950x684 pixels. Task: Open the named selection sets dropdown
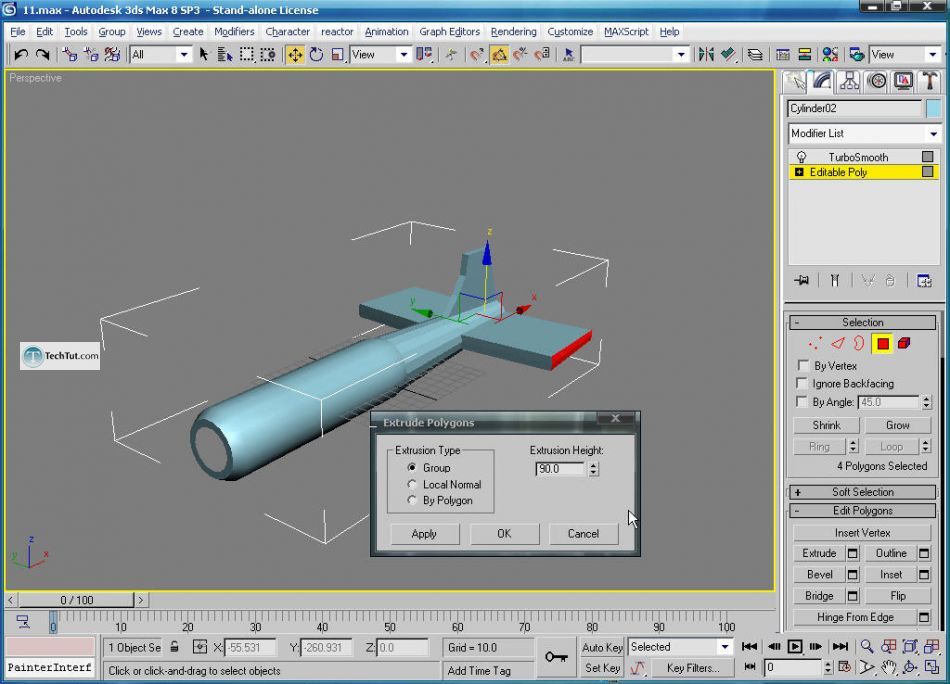(634, 55)
